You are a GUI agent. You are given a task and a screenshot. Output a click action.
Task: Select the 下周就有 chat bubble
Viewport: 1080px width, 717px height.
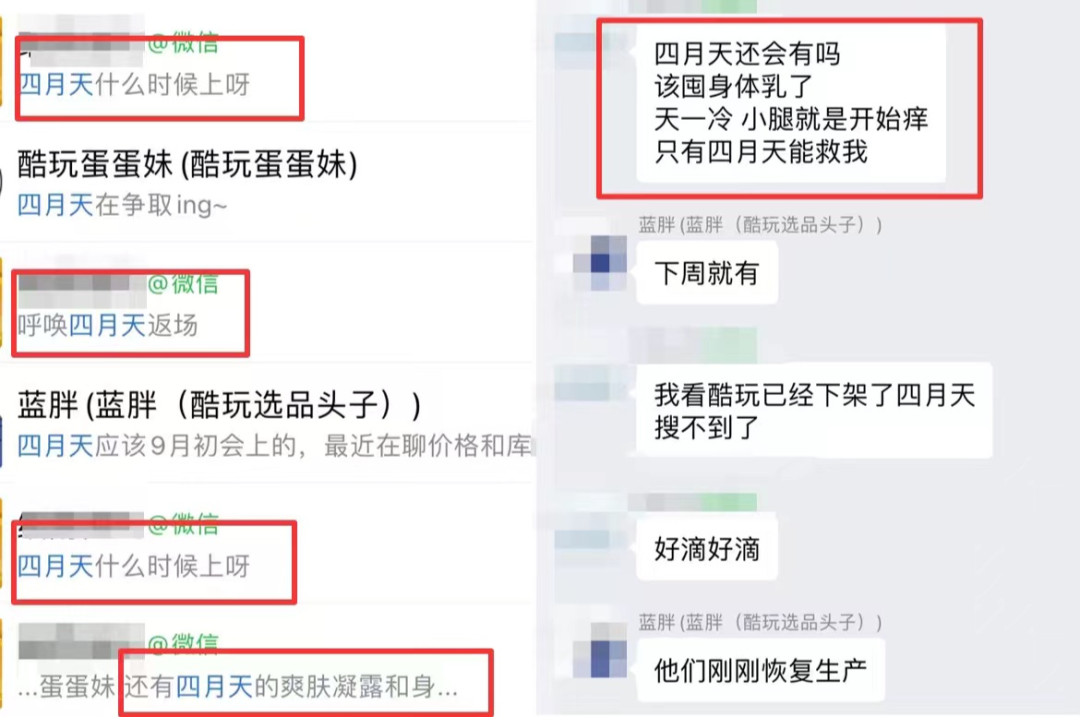coord(707,273)
